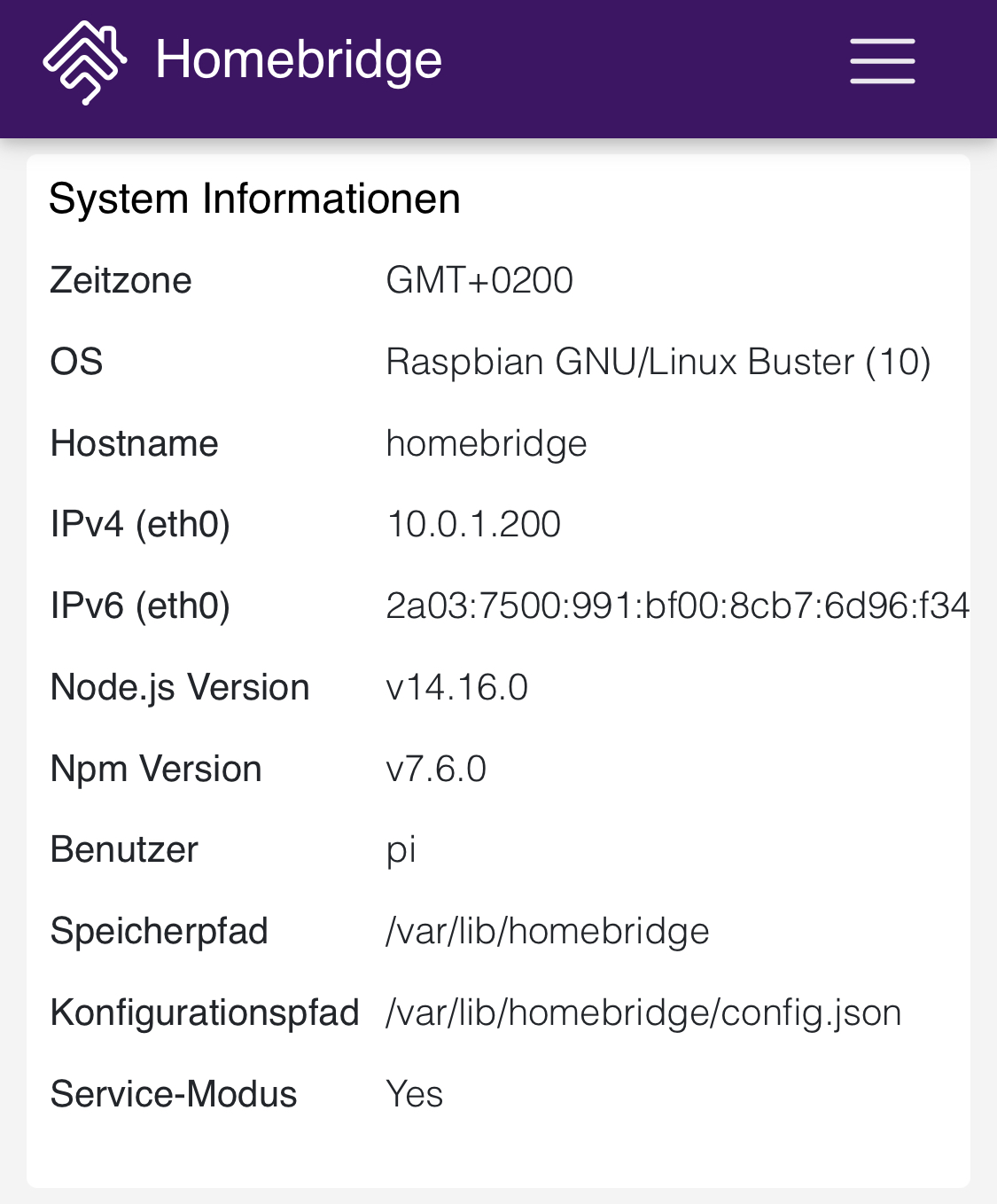Select the hostname value homebridge
Screen dimensions: 997x1204
487,442
